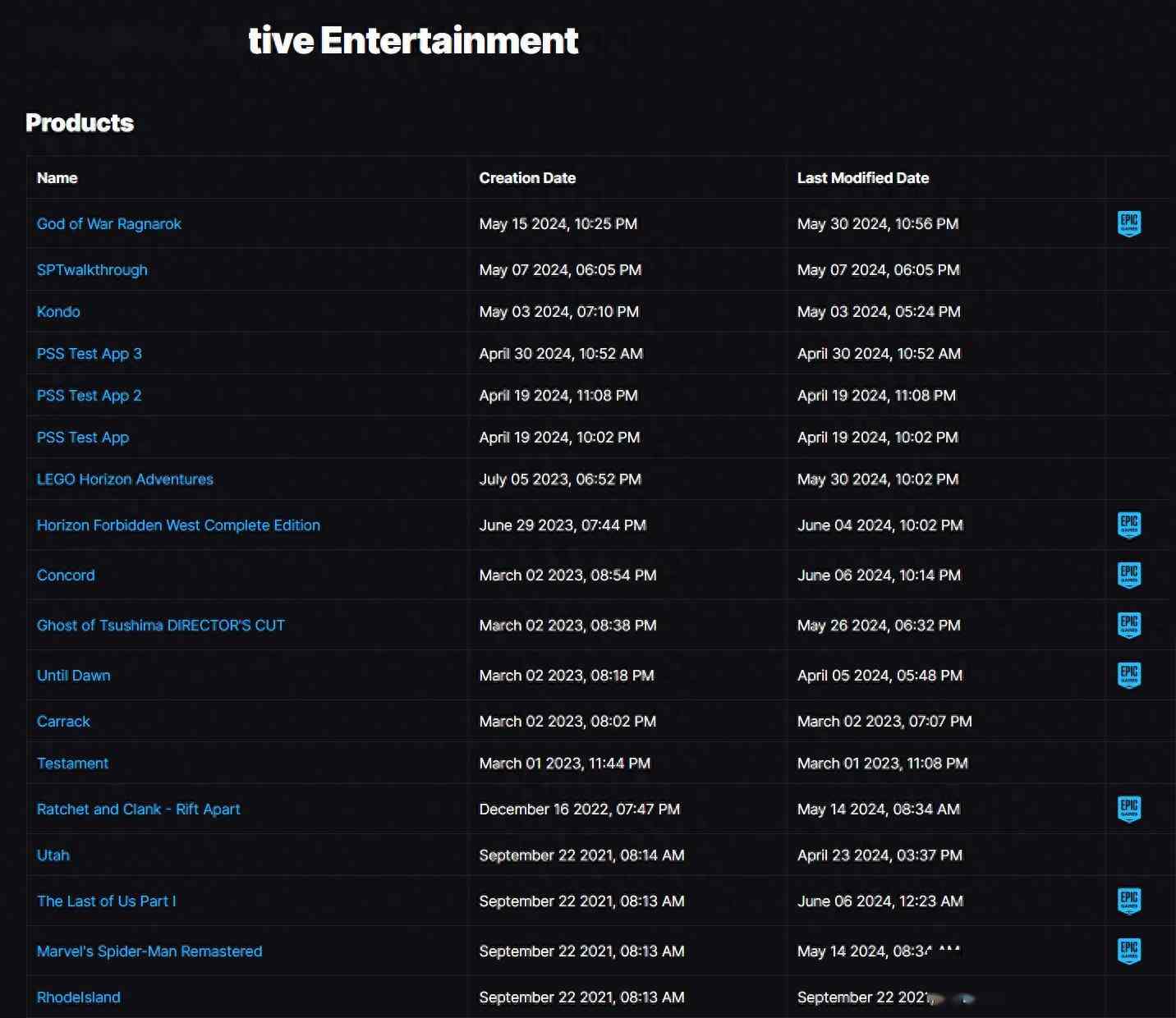Image resolution: width=1176 pixels, height=1018 pixels.
Task: Click Epic Games icon in Concord row
Action: coord(1129,575)
